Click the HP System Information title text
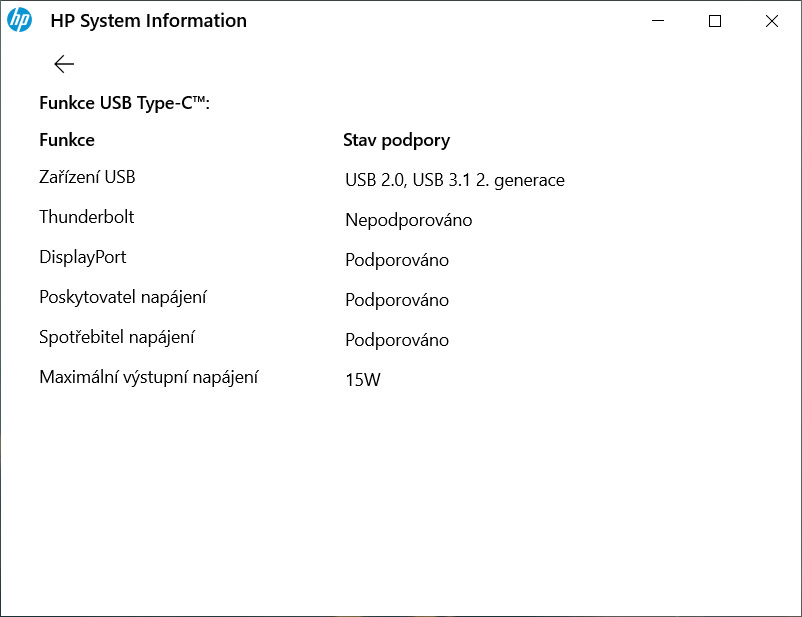802x617 pixels. 148,21
